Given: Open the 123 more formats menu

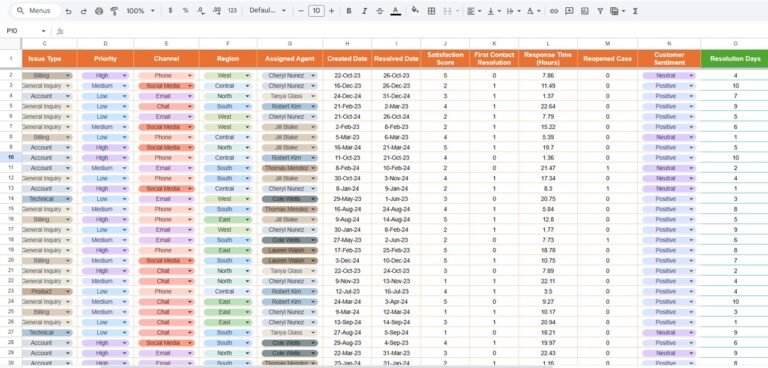Looking at the screenshot, I should 233,11.
